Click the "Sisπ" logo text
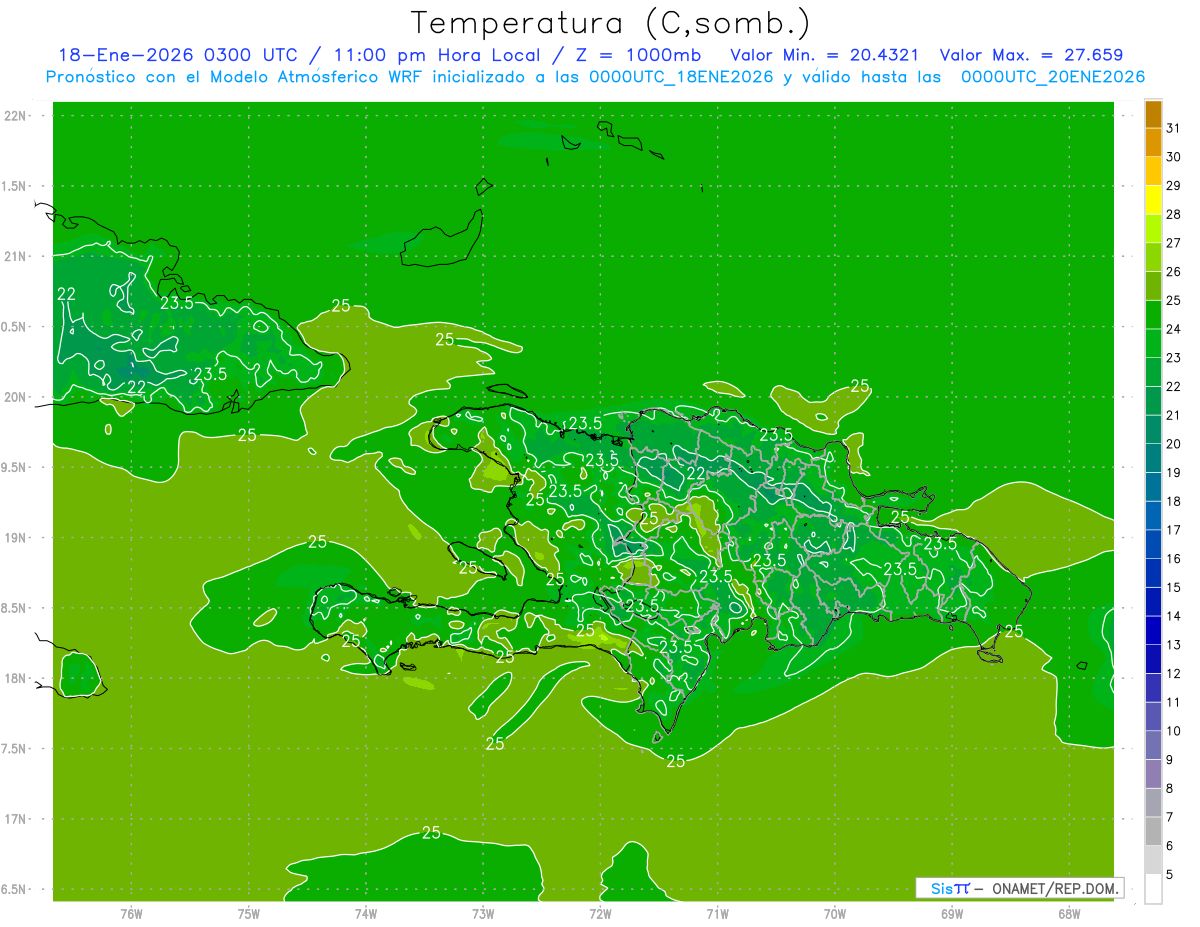Screen dimensions: 1200x927 pos(950,888)
